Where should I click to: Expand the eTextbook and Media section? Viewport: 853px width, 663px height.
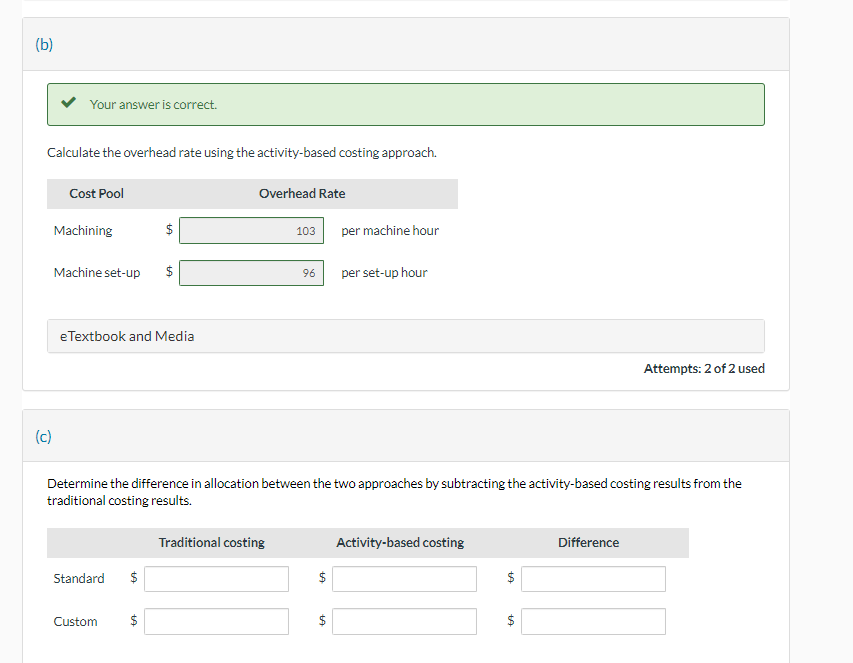click(x=125, y=336)
